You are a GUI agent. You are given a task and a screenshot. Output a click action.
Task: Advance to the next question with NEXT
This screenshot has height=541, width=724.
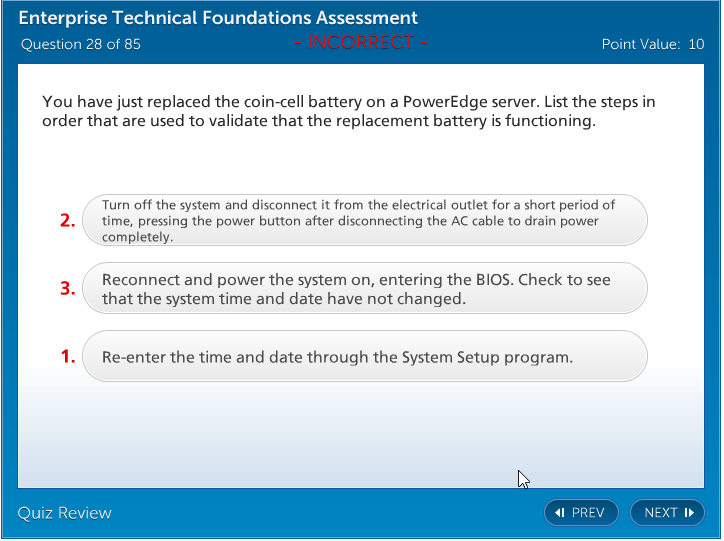pyautogui.click(x=667, y=513)
